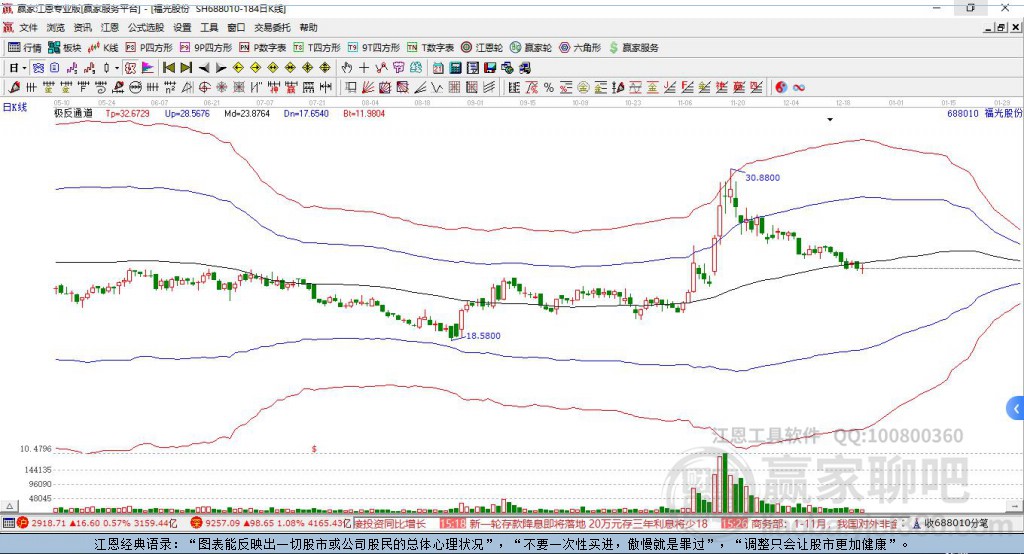Click the left-arrow yellow diamond icon
The width and height of the screenshot is (1024, 554).
pos(238,68)
